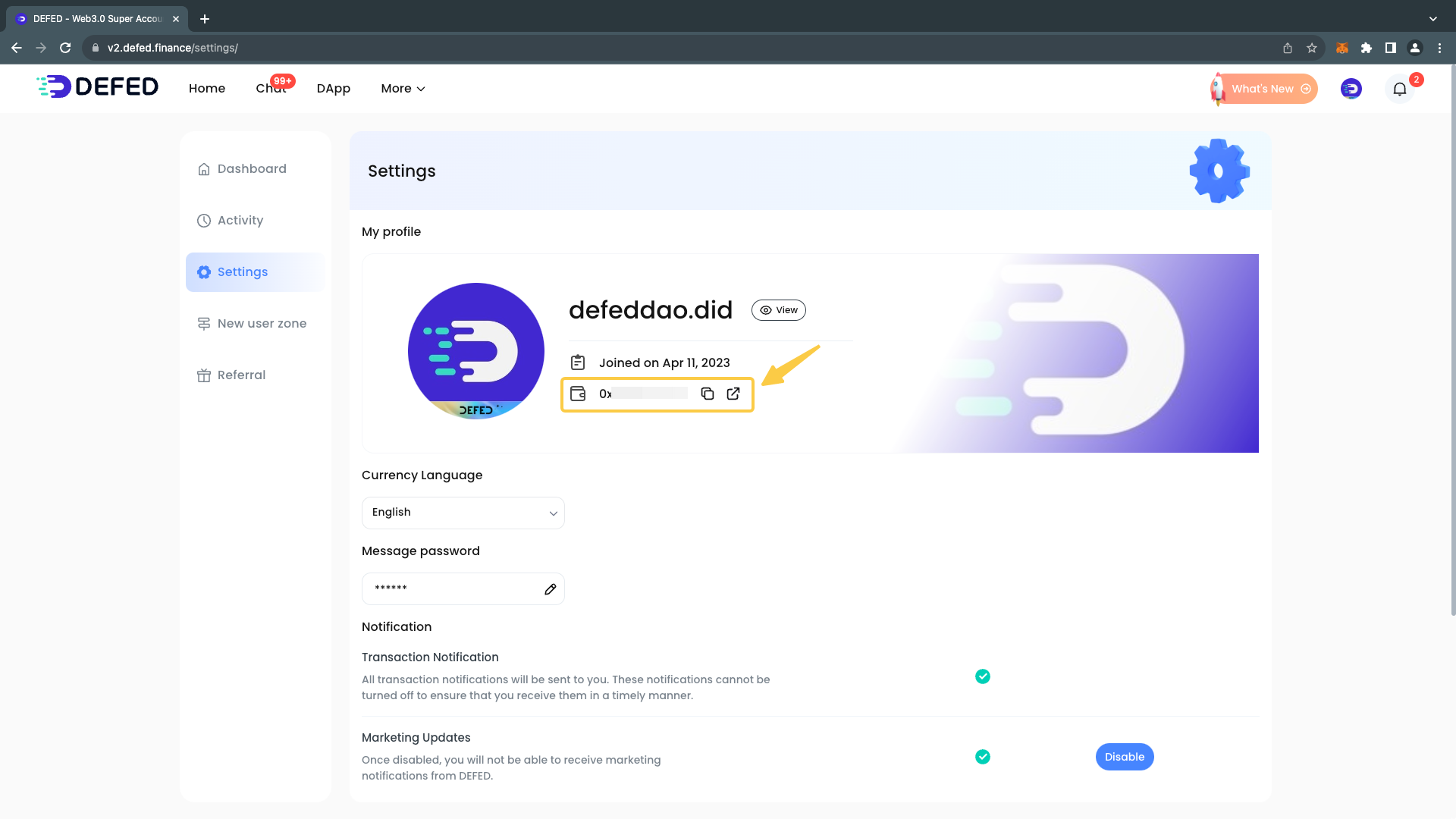1456x819 pixels.
Task: Open wallet address in external explorer
Action: tap(733, 394)
